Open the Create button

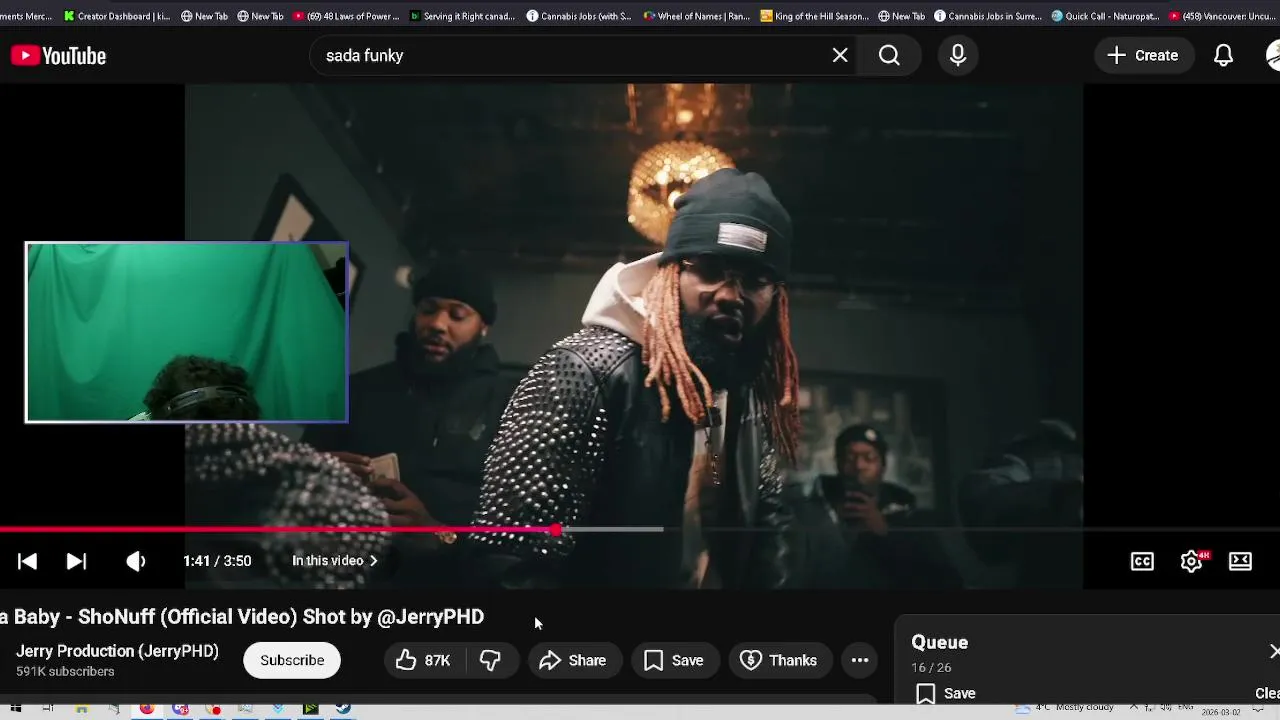pyautogui.click(x=1143, y=56)
